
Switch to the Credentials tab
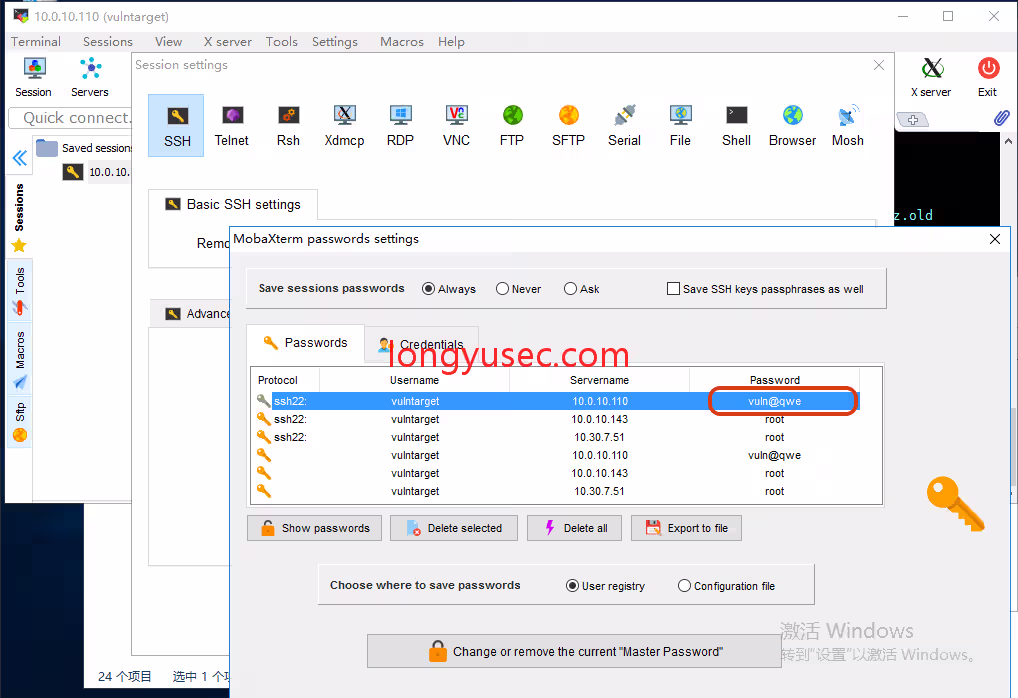[x=421, y=345]
